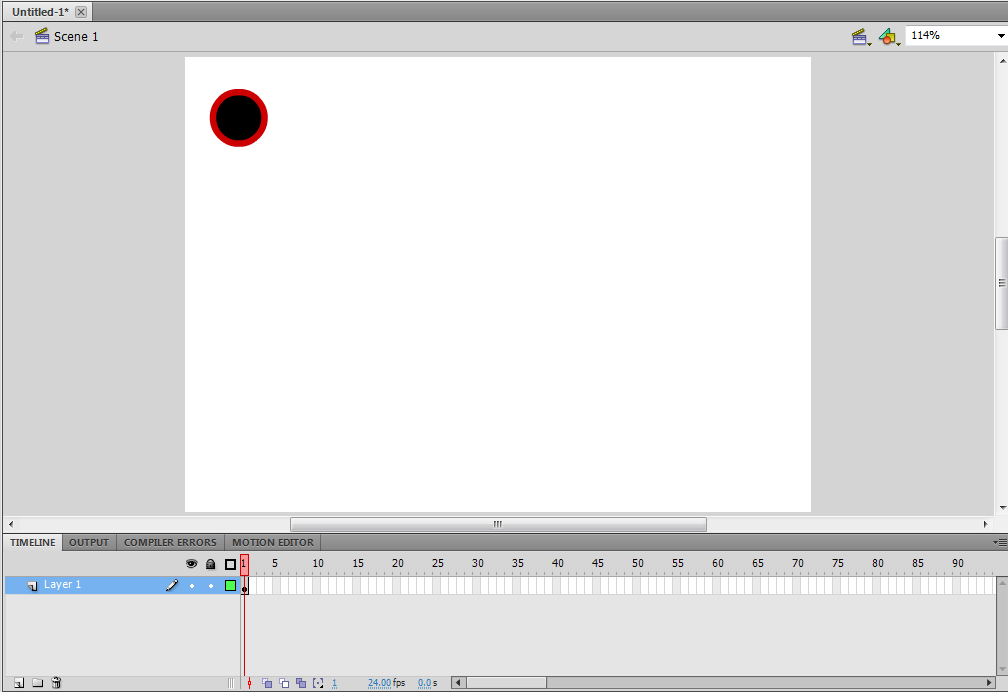Click the stage vertical scrollbar thumb
The width and height of the screenshot is (1008, 692).
point(1002,283)
